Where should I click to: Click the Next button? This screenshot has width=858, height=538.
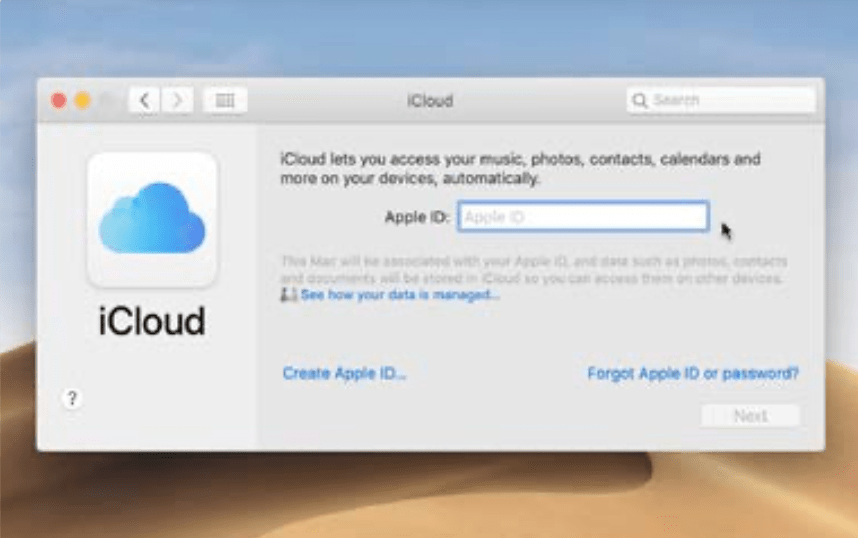click(x=750, y=416)
